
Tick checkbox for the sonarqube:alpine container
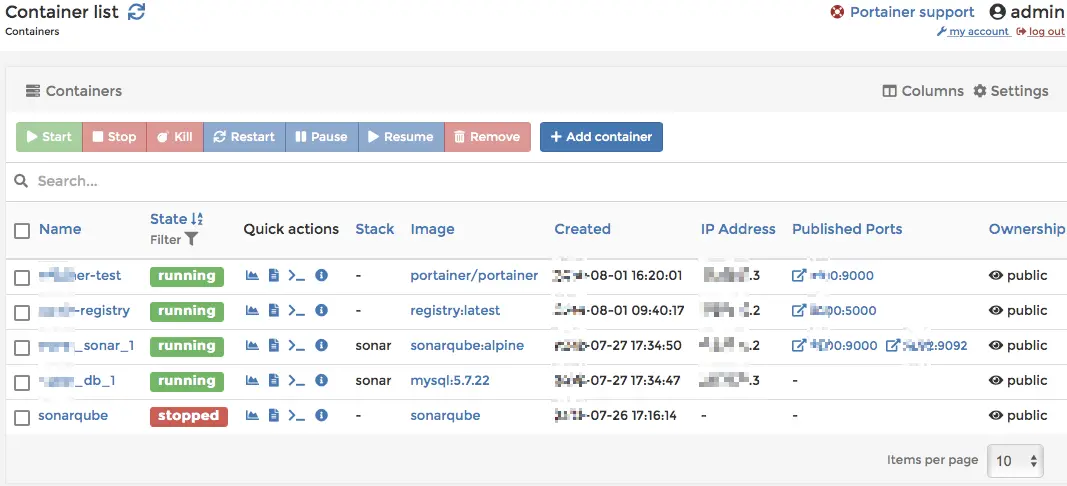coord(22,347)
